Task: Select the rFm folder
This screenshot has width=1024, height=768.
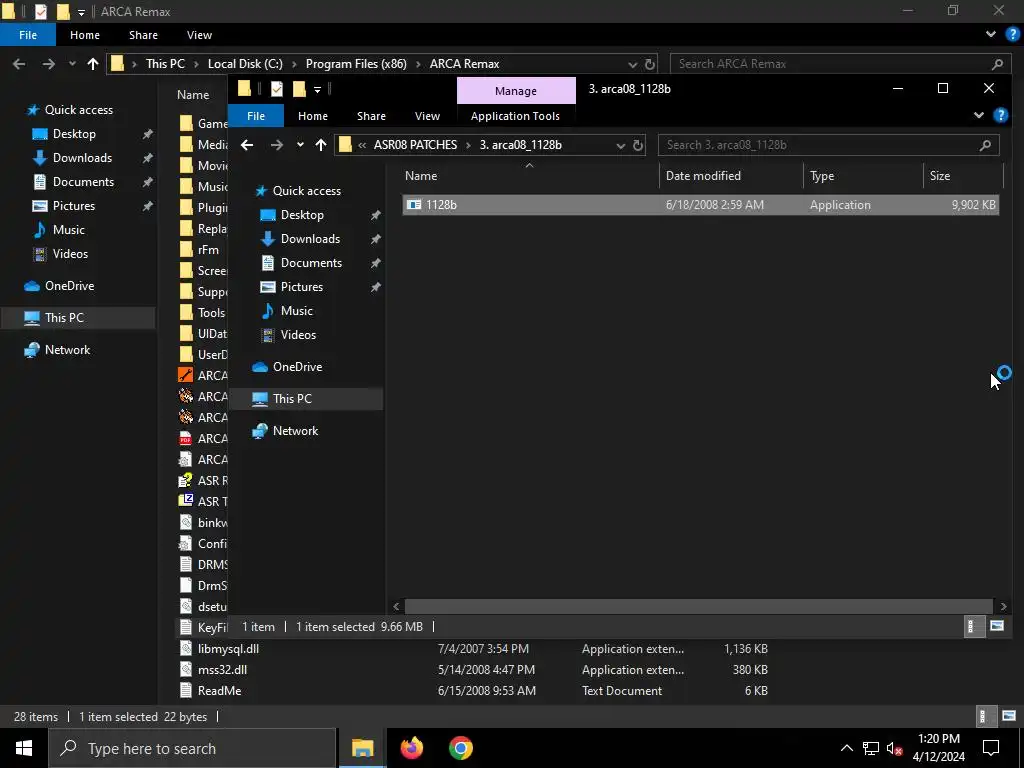Action: (x=208, y=250)
